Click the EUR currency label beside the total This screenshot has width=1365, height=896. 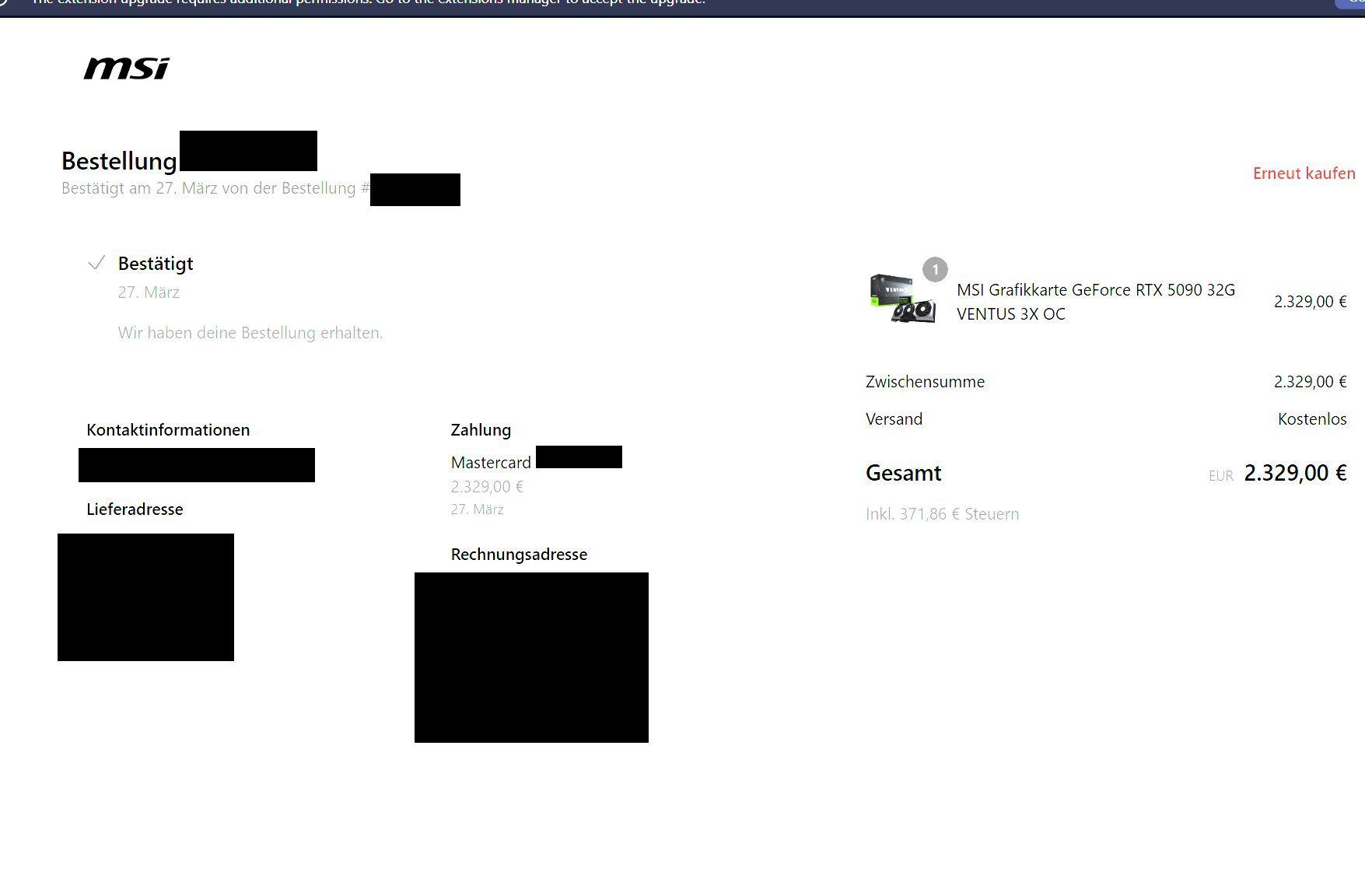click(x=1221, y=476)
